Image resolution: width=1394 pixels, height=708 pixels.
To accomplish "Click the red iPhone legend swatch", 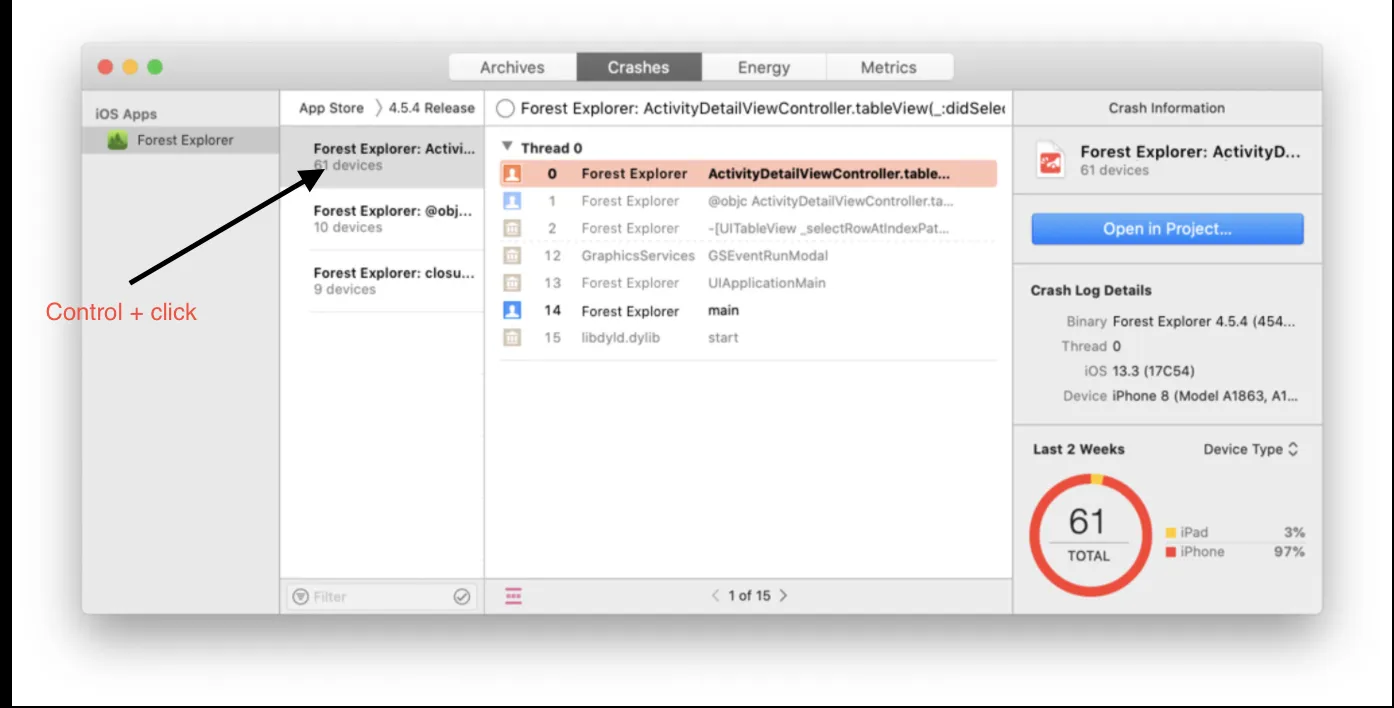I will [x=1171, y=552].
